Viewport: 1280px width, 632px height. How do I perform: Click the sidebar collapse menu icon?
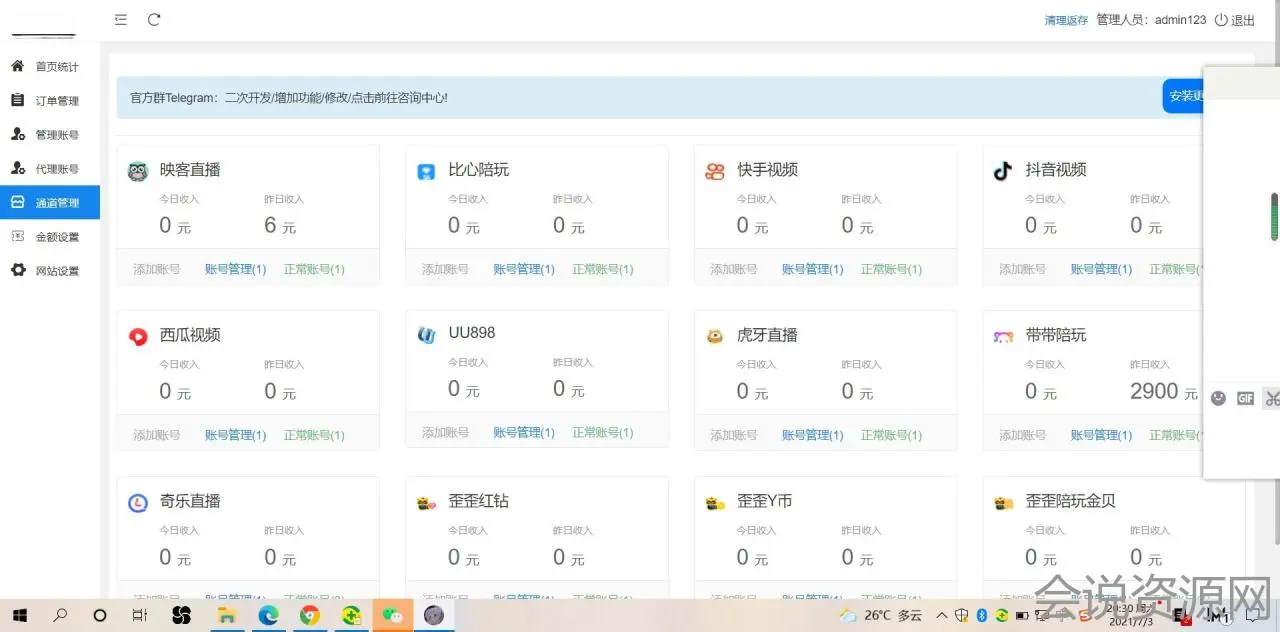121,20
